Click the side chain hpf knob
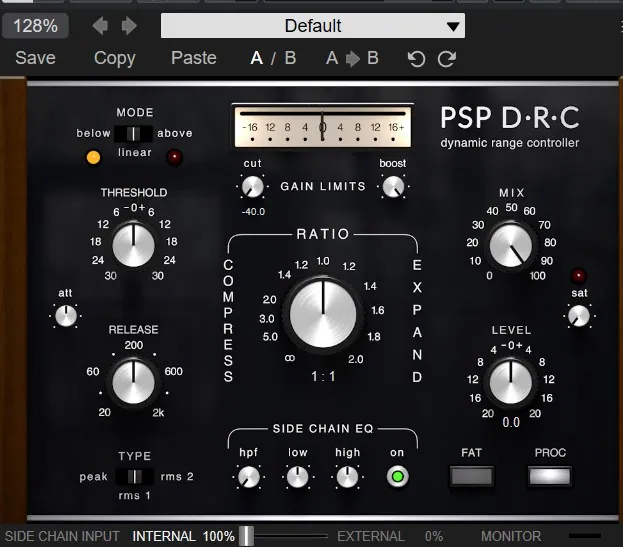Image resolution: width=623 pixels, height=547 pixels. click(248, 477)
